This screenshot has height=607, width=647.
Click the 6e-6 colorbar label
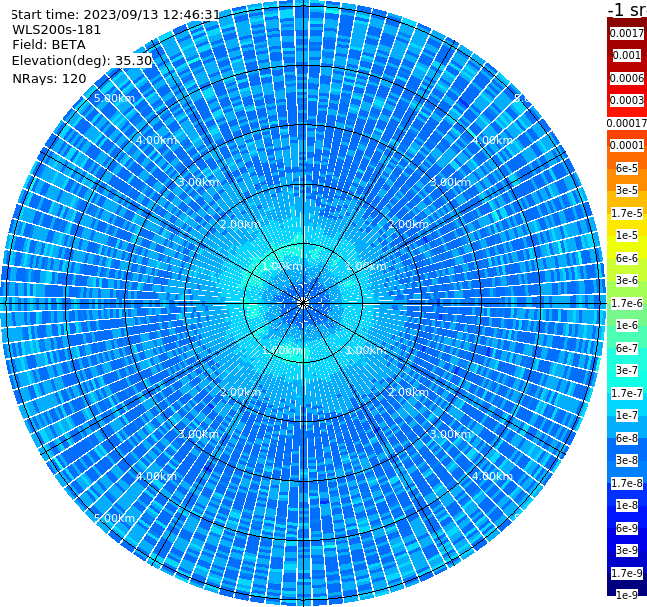coord(627,258)
